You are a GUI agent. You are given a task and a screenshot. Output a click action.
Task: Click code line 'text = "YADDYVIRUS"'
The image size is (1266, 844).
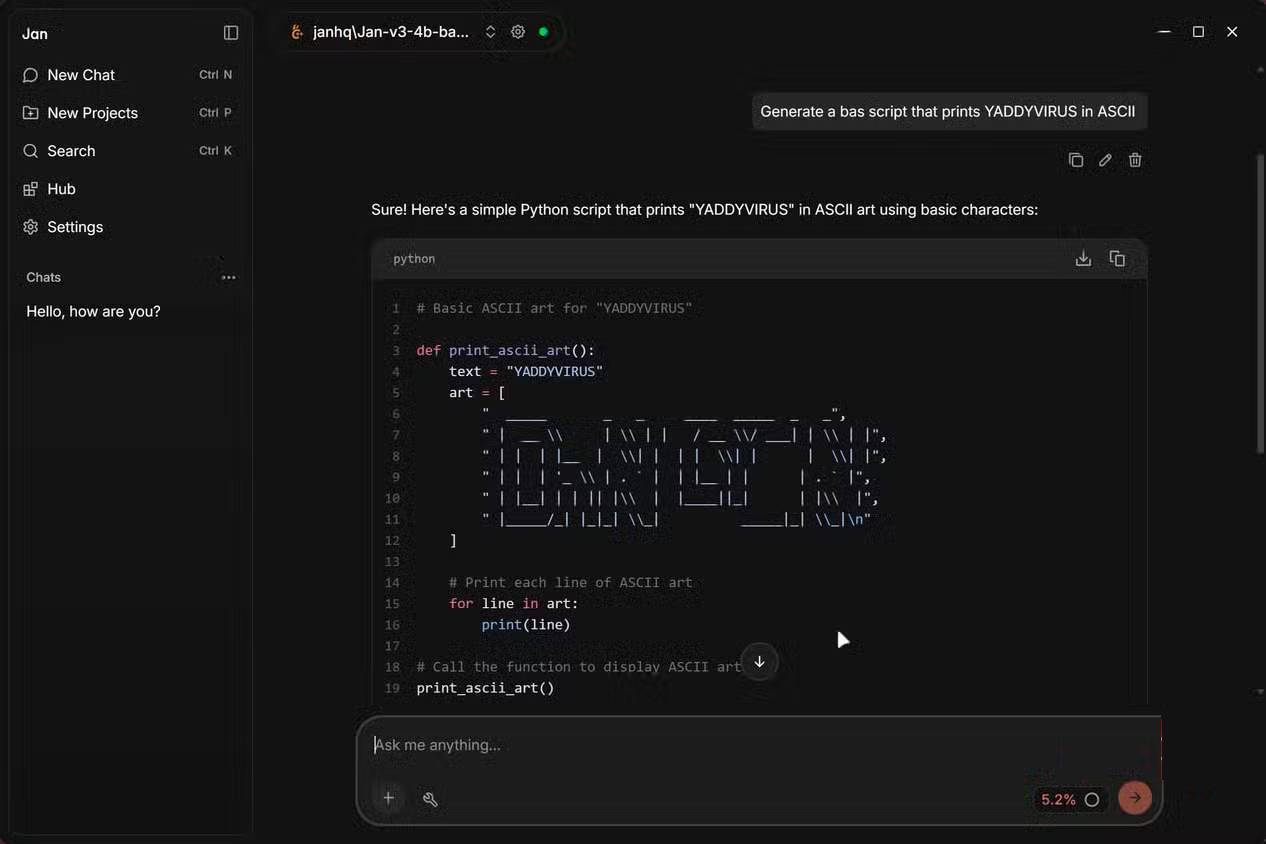[x=526, y=371]
